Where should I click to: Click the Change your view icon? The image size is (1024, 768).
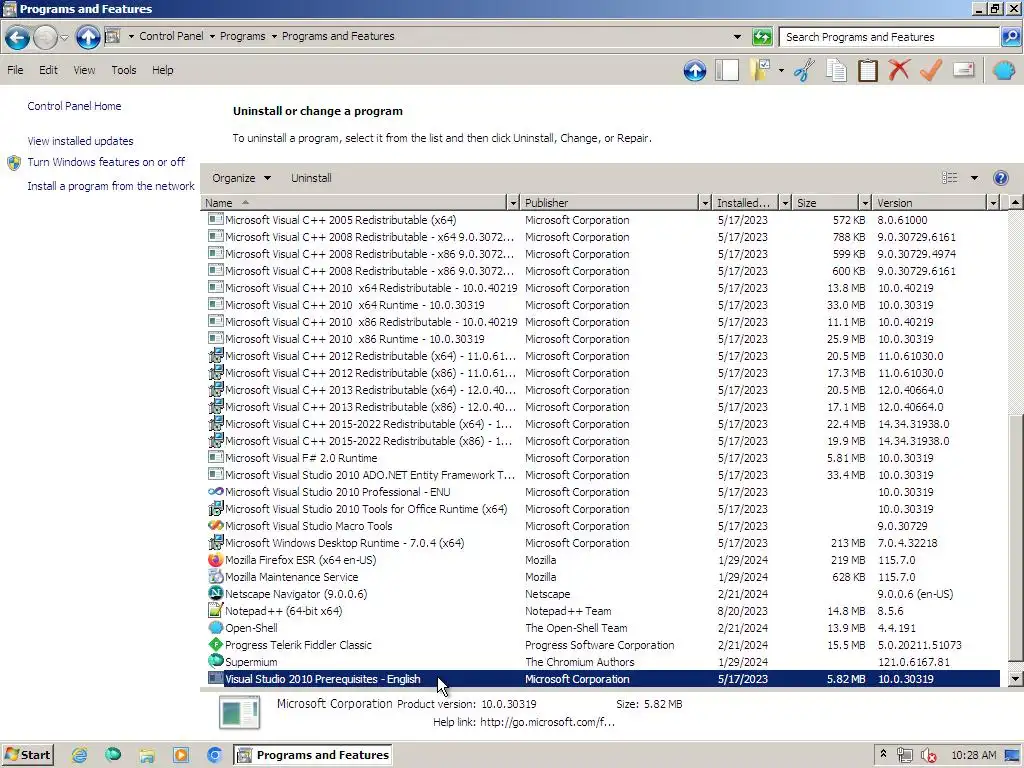pyautogui.click(x=950, y=178)
